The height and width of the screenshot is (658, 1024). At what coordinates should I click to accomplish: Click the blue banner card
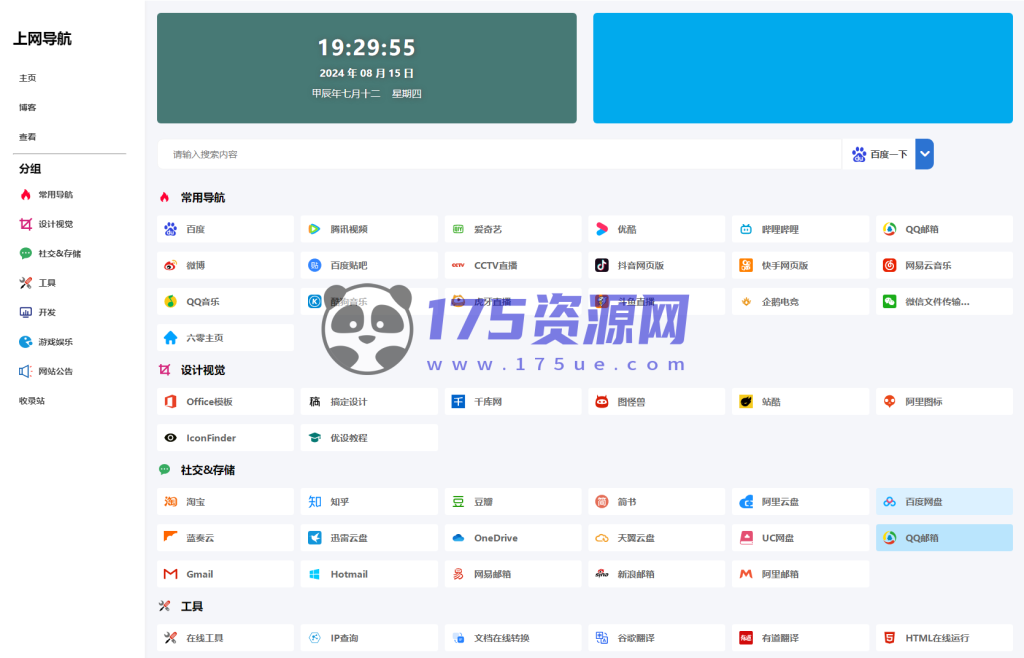pos(803,68)
